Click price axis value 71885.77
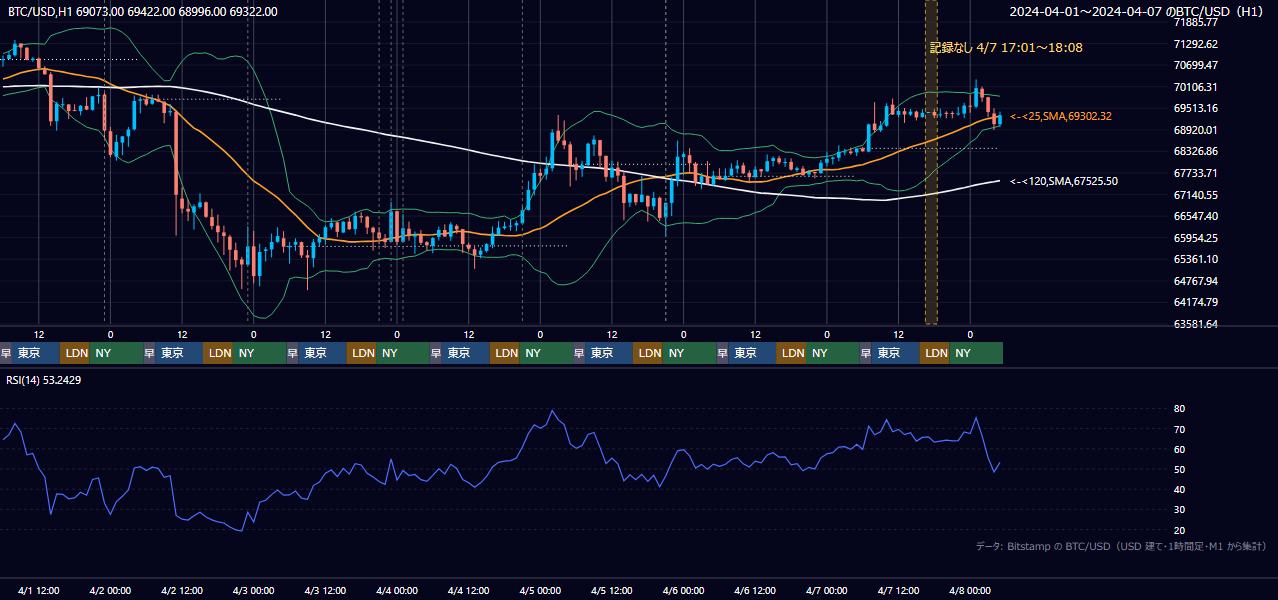This screenshot has width=1278, height=600. (x=1195, y=22)
